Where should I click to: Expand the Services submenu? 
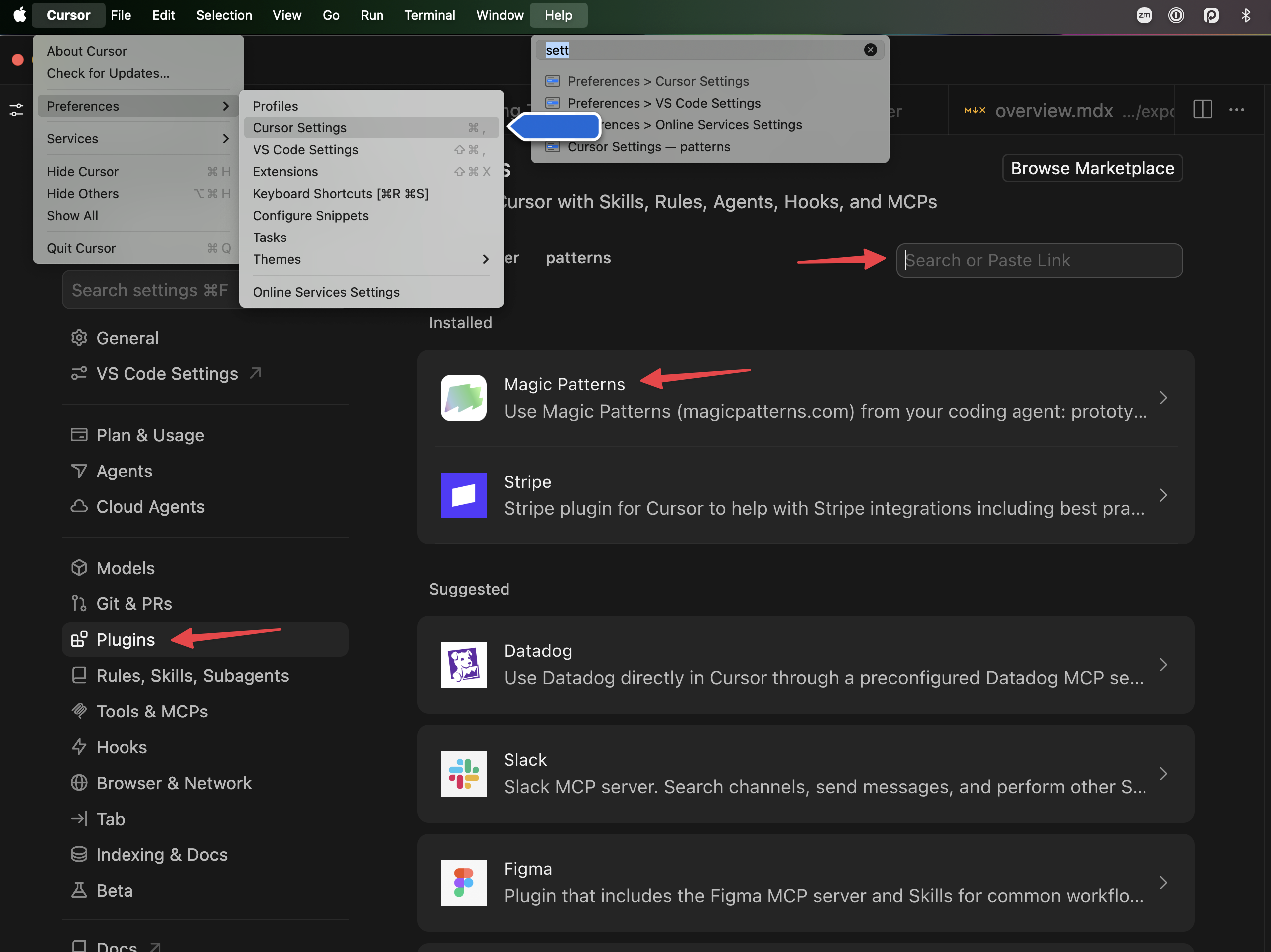click(x=138, y=138)
